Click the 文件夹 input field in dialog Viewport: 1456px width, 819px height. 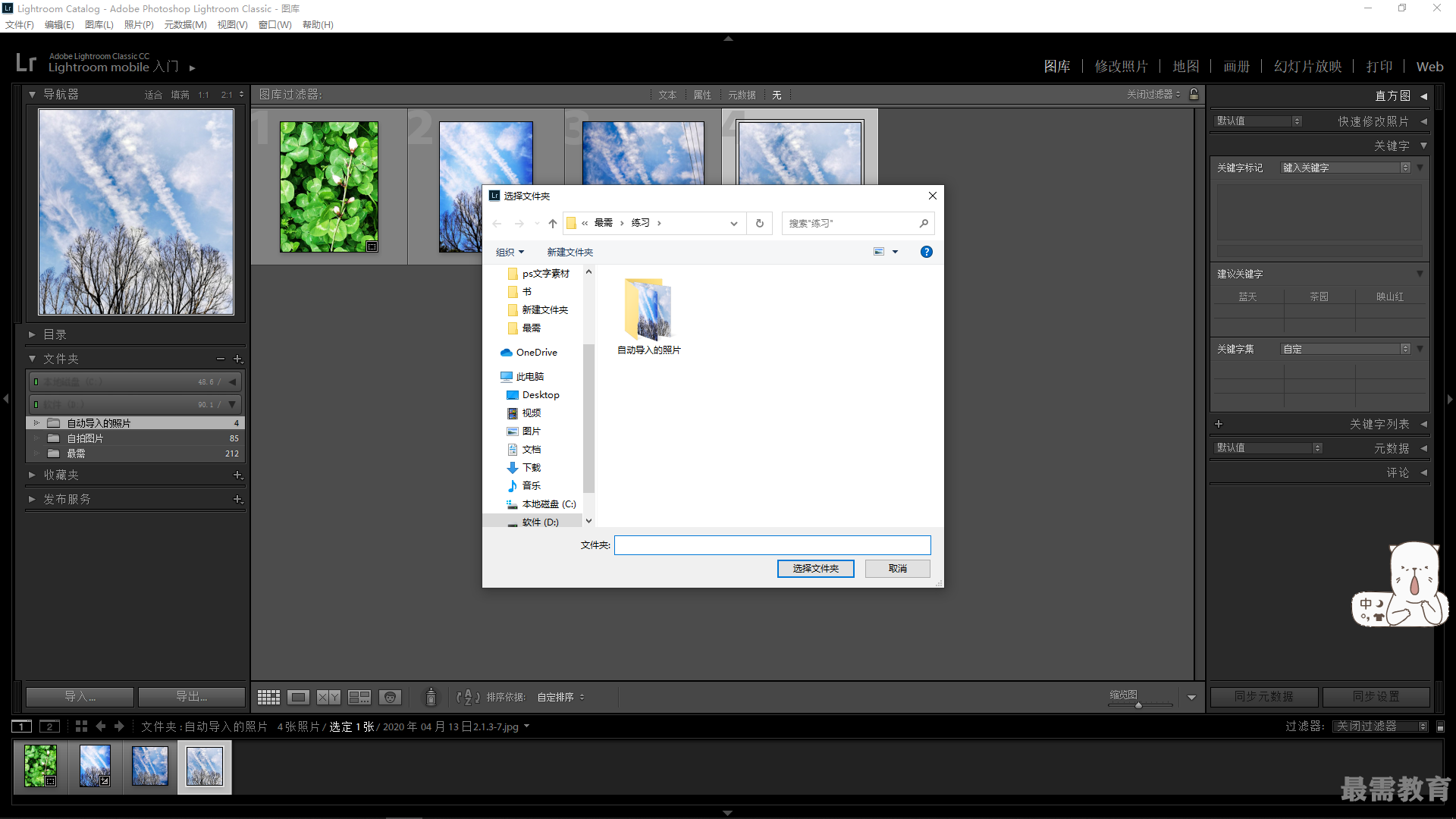click(x=772, y=545)
